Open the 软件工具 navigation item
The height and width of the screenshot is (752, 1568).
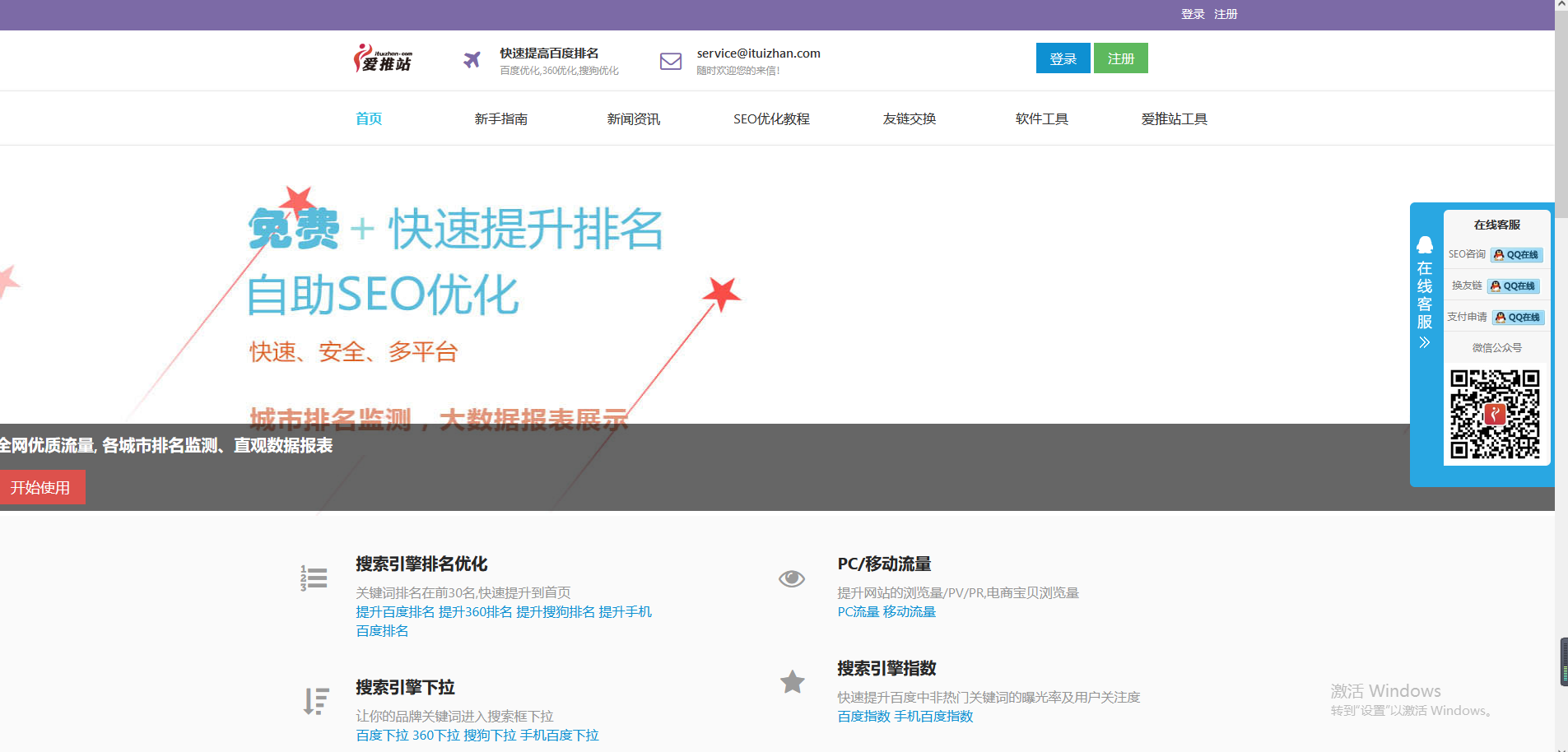[1042, 119]
